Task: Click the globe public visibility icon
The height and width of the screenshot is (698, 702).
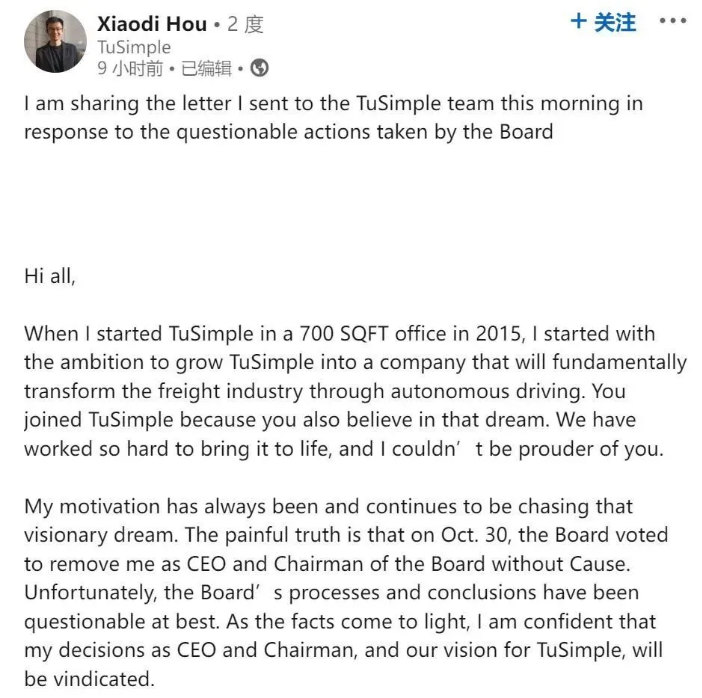Action: (259, 68)
